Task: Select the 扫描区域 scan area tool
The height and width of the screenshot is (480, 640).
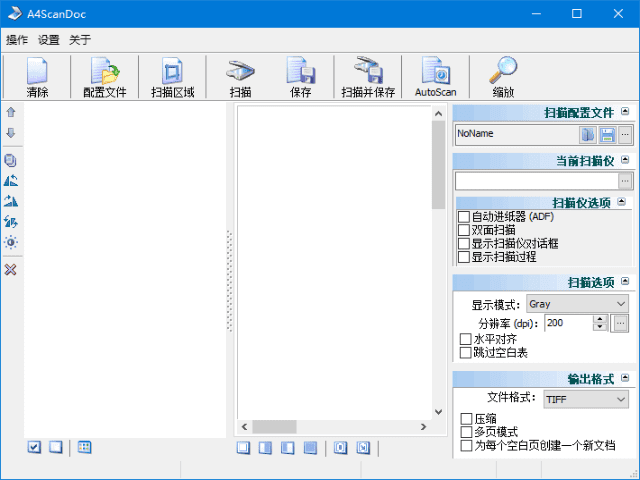Action: pyautogui.click(x=172, y=76)
